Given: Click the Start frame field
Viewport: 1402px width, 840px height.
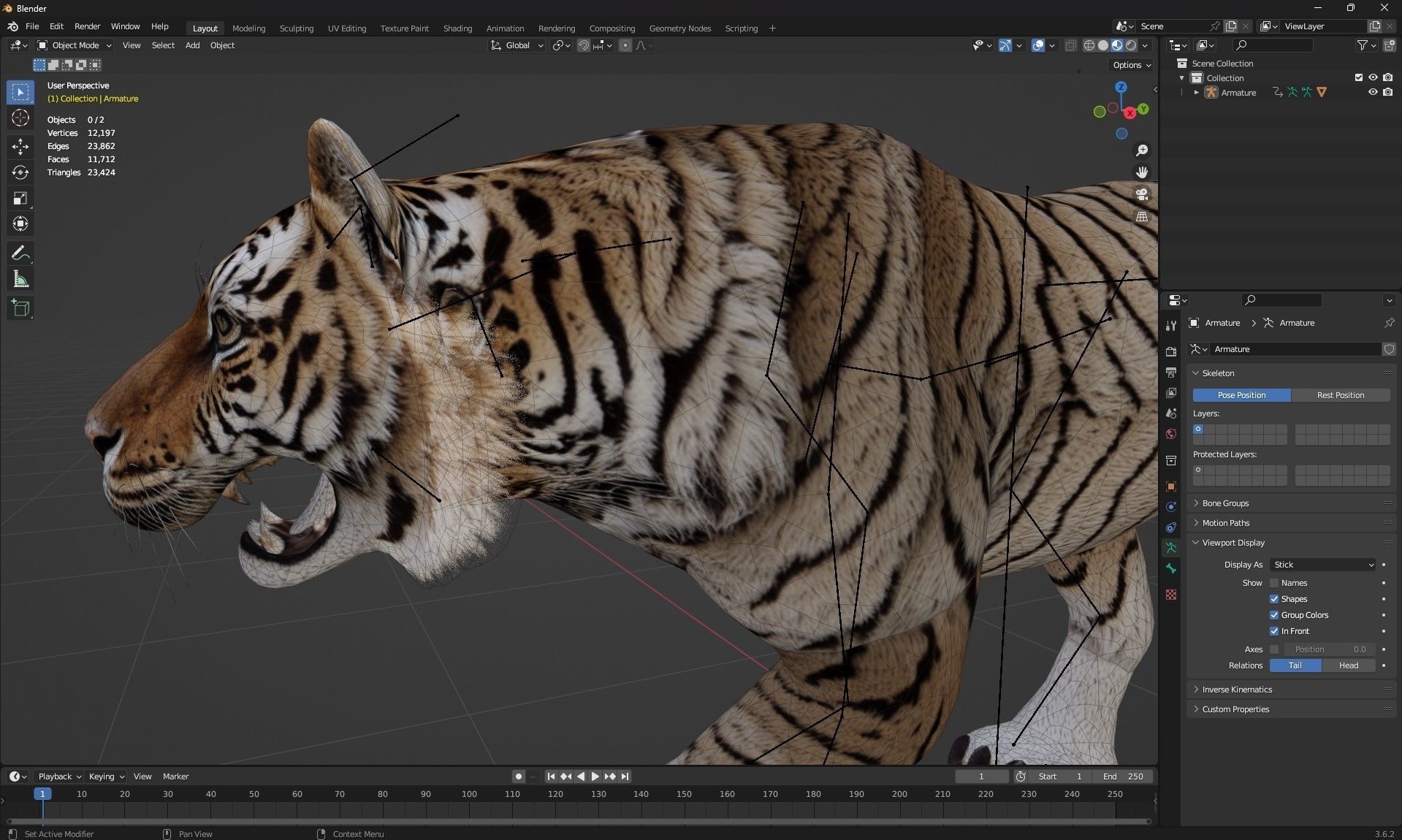Looking at the screenshot, I should pos(1060,776).
